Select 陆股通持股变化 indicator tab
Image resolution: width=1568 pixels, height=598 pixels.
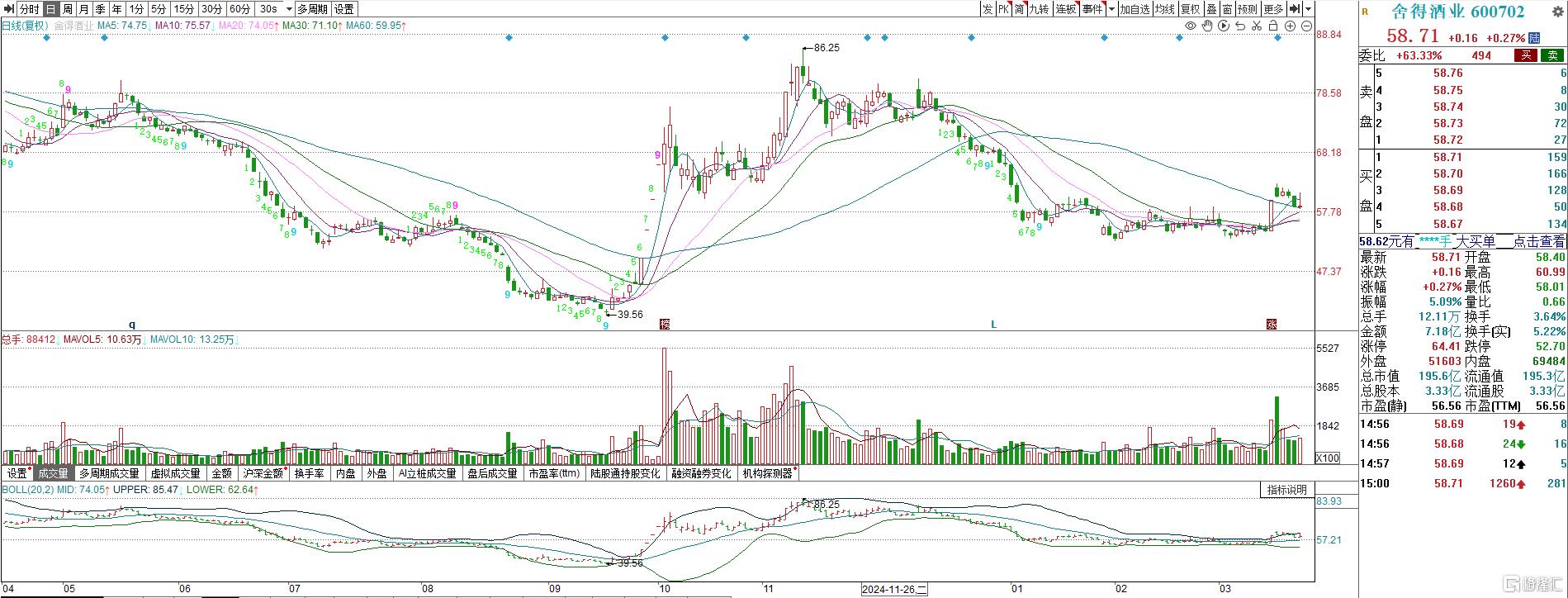point(625,473)
